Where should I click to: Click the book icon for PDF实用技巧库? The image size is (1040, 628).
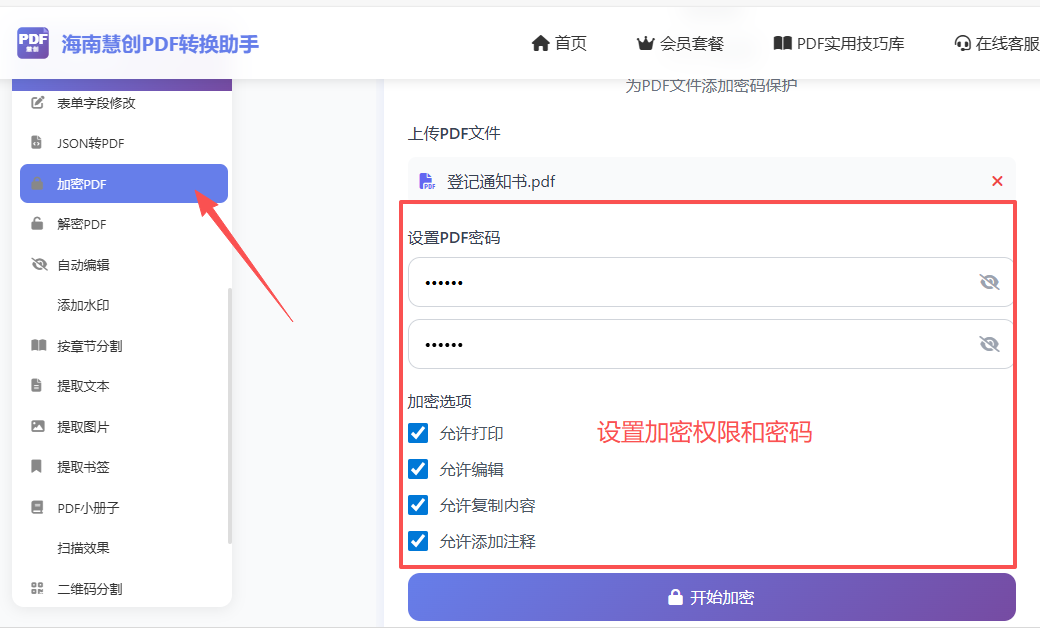pos(783,44)
